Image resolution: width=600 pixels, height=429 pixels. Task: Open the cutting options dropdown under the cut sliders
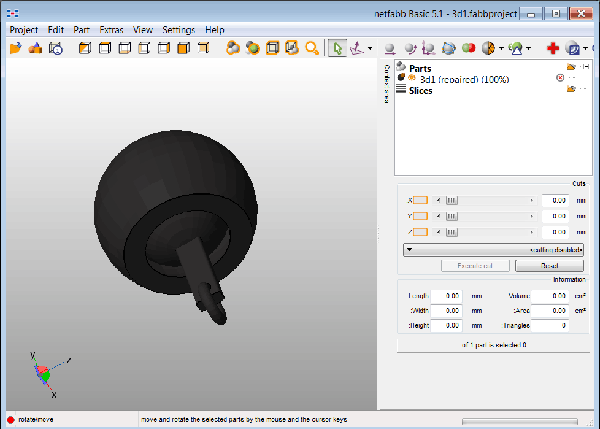point(493,250)
